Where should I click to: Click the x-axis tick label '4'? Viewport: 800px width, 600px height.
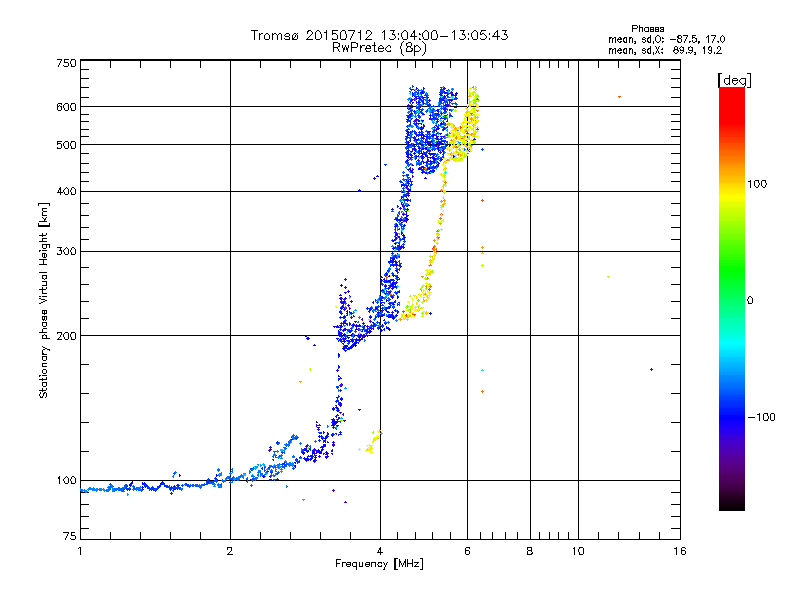pyautogui.click(x=380, y=551)
